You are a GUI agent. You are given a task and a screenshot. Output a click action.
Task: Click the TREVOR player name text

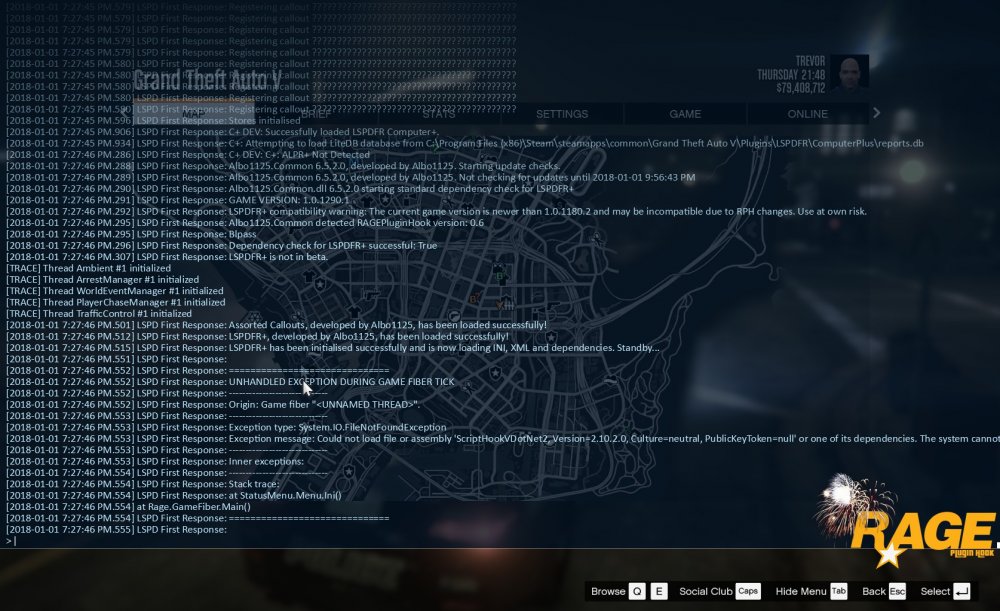[810, 61]
